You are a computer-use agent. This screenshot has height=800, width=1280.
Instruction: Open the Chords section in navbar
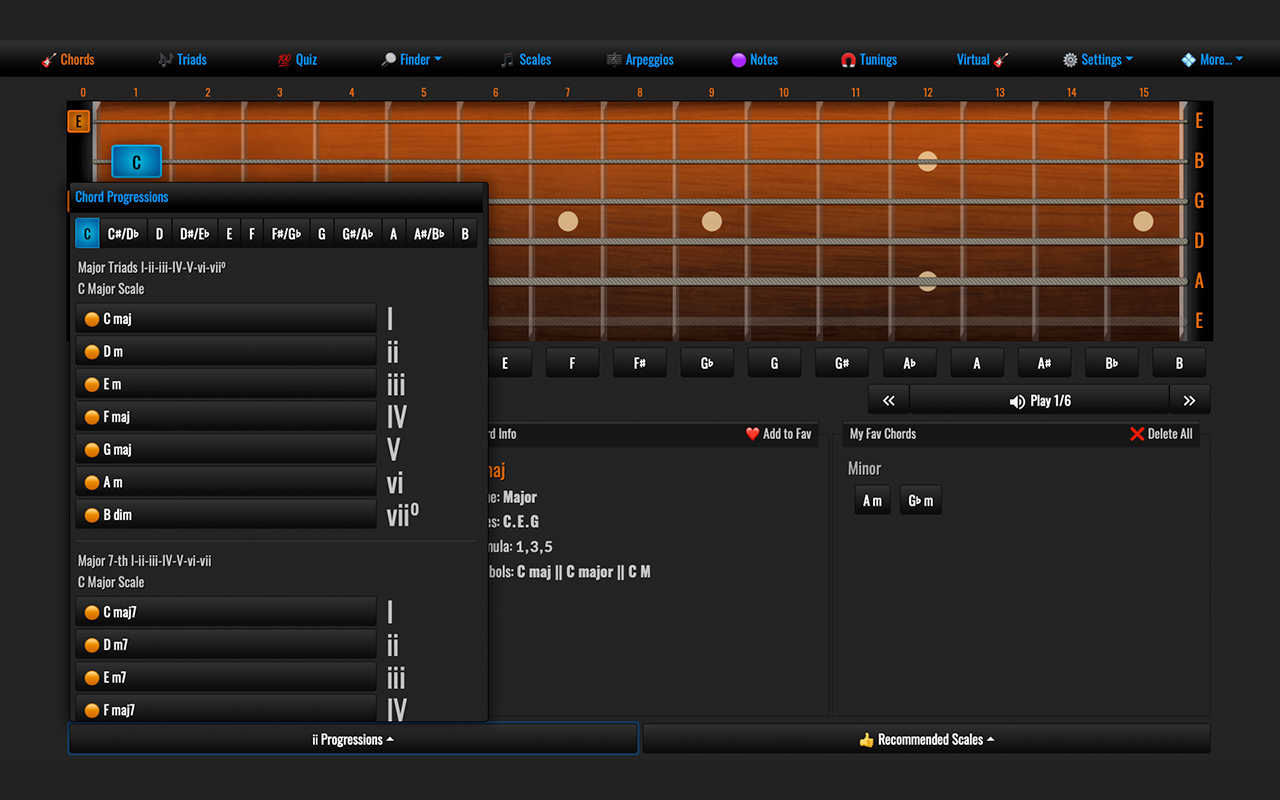(x=68, y=60)
